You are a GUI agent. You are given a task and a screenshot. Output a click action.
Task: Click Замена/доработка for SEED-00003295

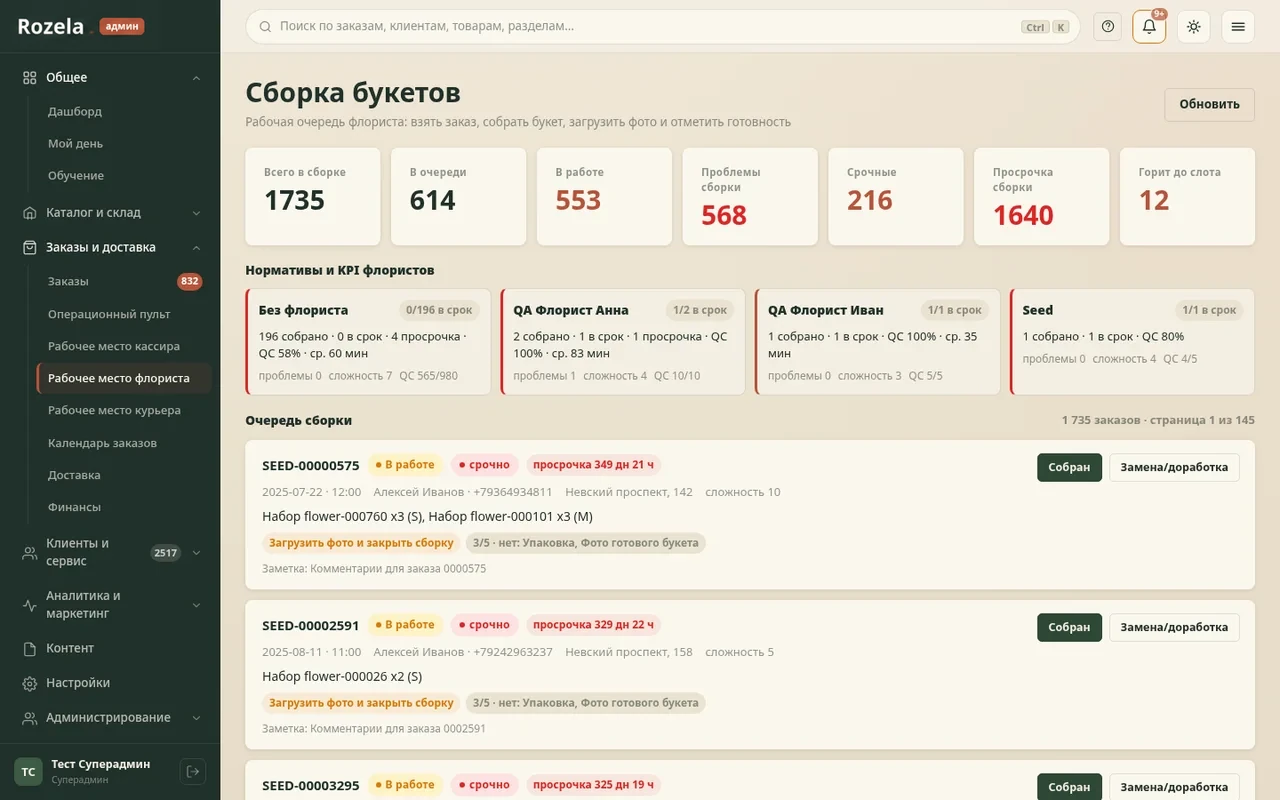click(x=1174, y=787)
